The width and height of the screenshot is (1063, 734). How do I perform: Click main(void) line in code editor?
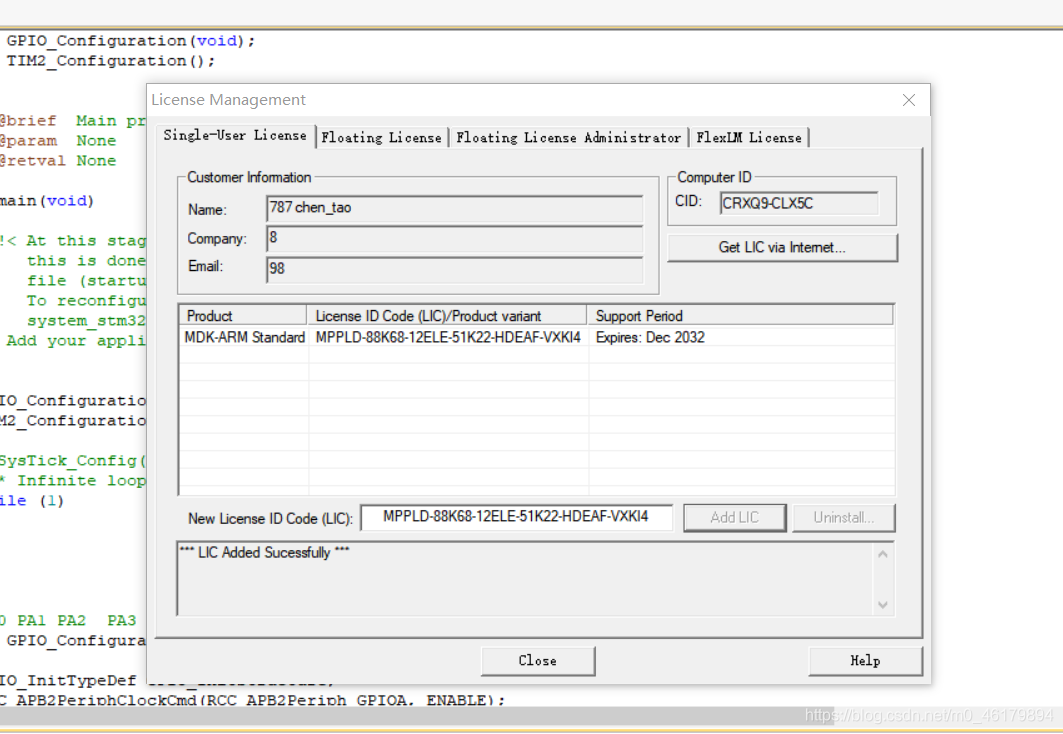[x=47, y=201]
